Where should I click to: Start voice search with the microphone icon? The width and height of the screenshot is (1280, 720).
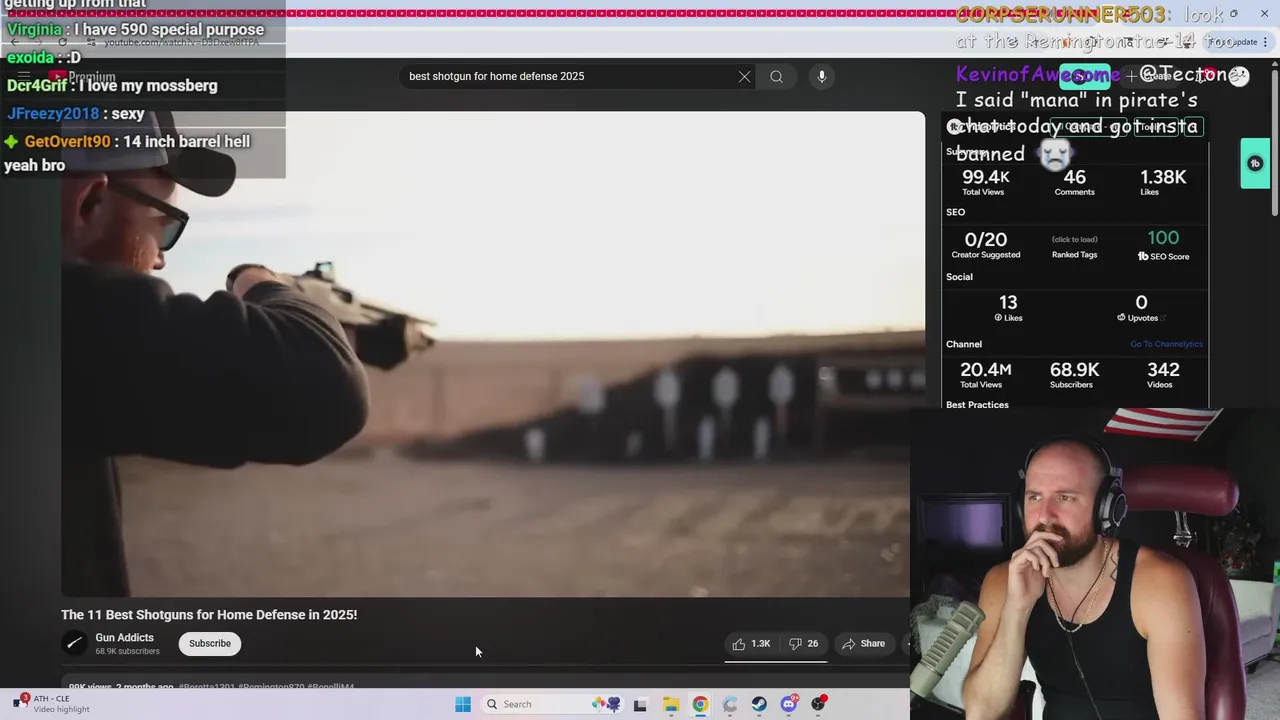821,77
